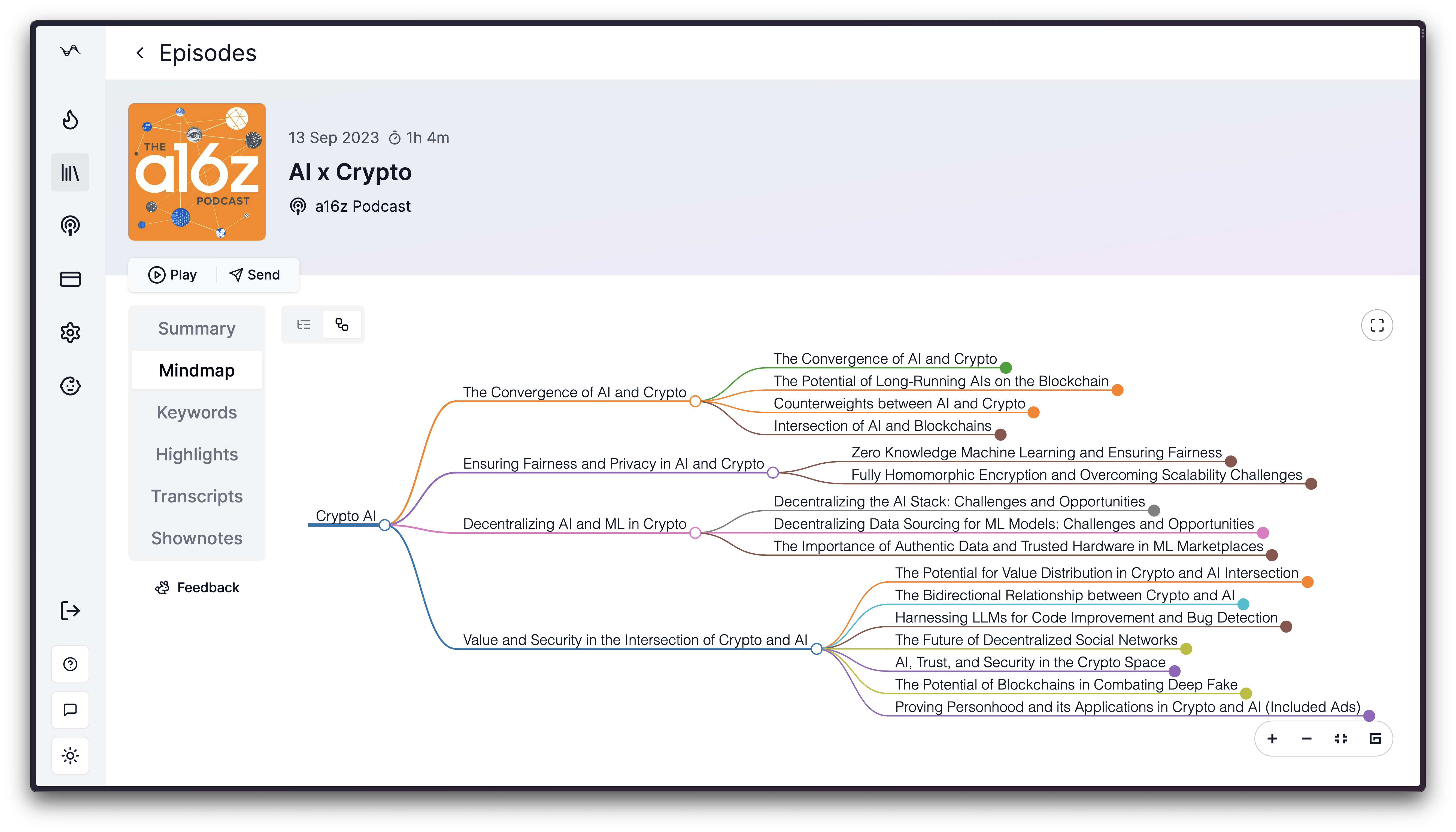
Task: Open the podcasts icon in sidebar
Action: click(70, 226)
